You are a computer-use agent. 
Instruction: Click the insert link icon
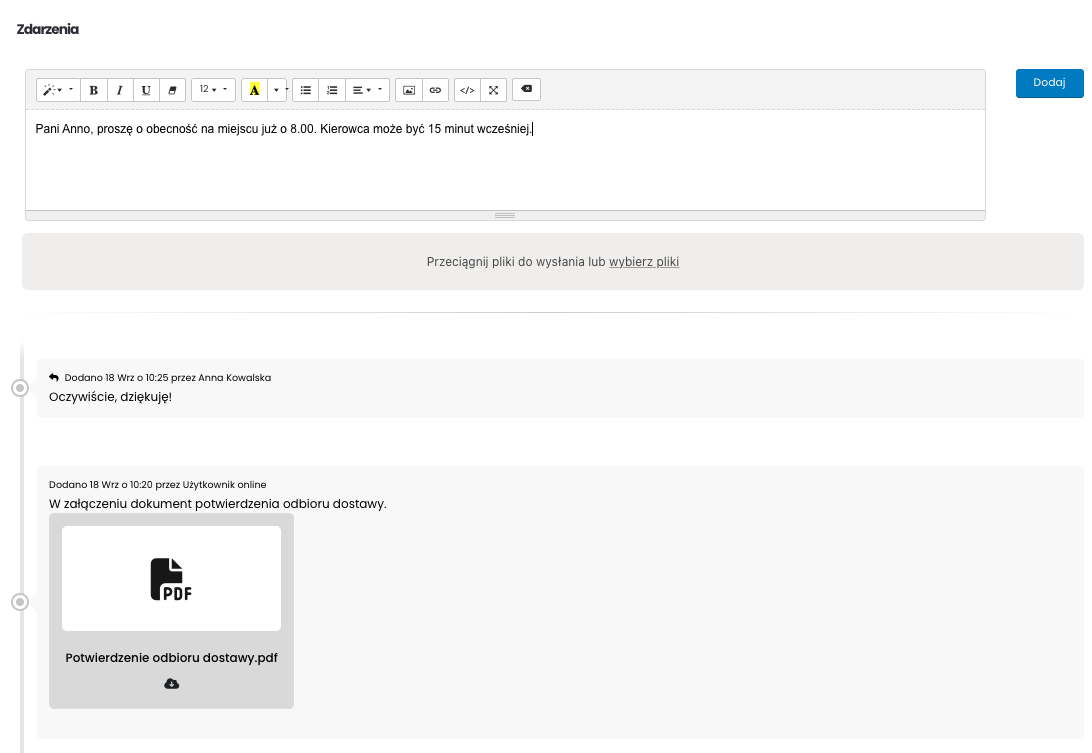tap(435, 90)
